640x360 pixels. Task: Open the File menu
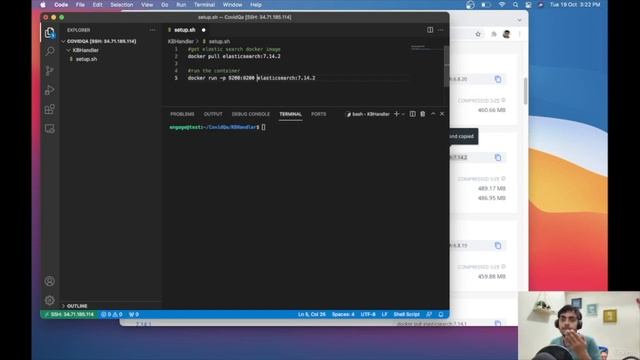pos(80,5)
